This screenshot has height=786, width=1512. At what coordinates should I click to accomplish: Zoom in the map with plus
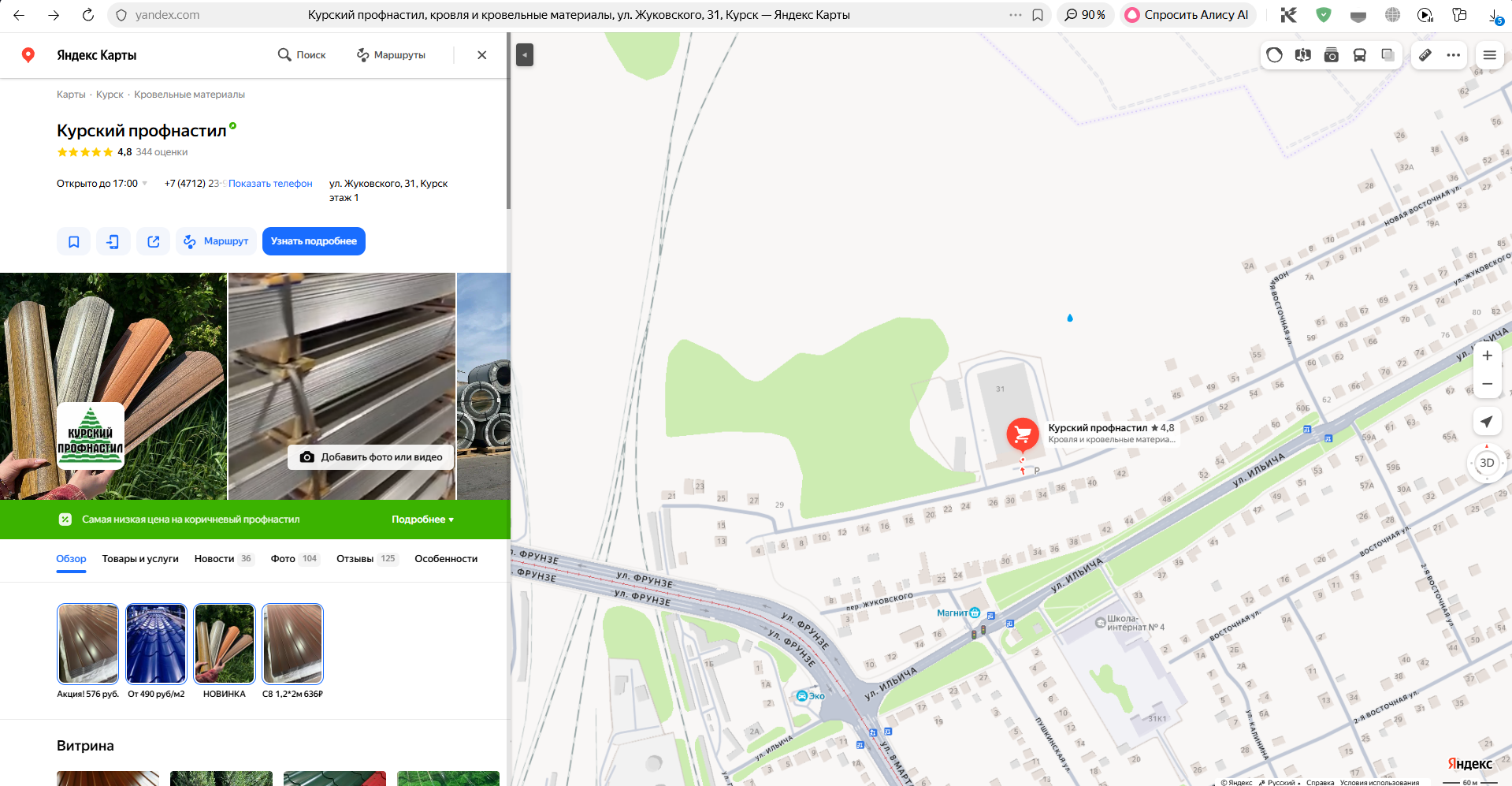[x=1487, y=356]
